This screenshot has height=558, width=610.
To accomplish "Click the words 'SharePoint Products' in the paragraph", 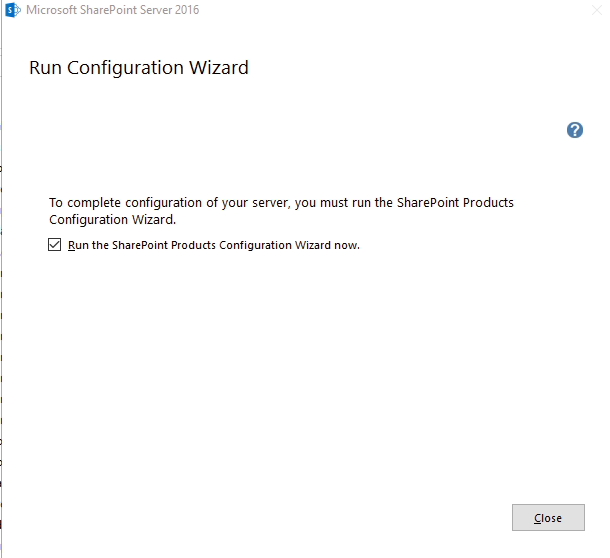I will [x=455, y=203].
